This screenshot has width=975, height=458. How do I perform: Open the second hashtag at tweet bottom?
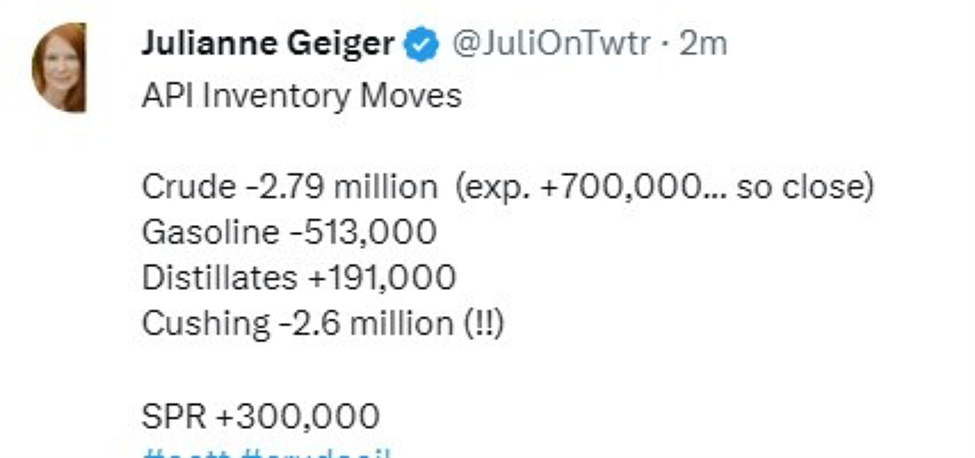[x=315, y=453]
